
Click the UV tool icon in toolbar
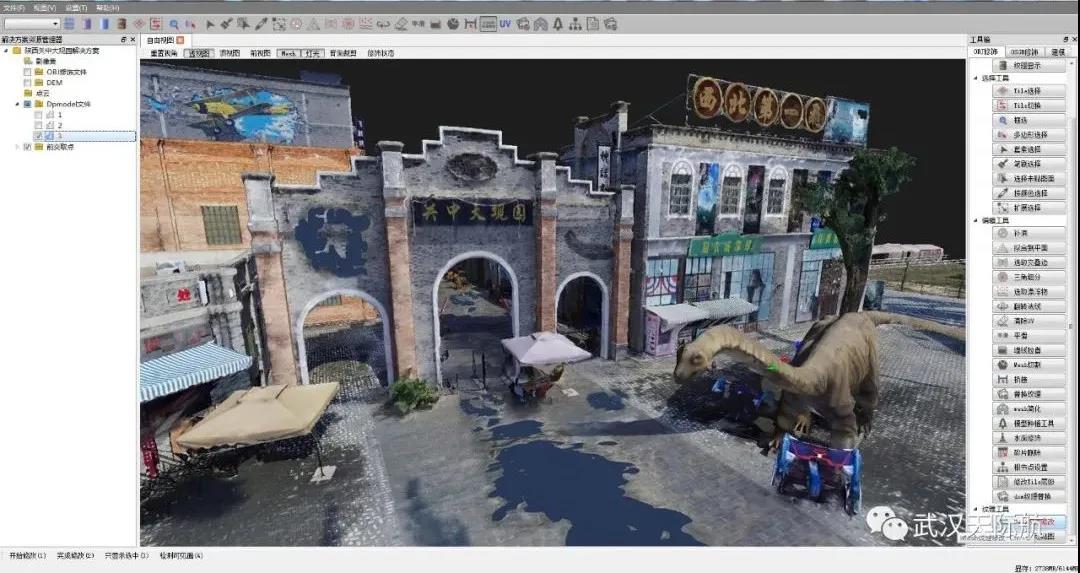tap(505, 23)
